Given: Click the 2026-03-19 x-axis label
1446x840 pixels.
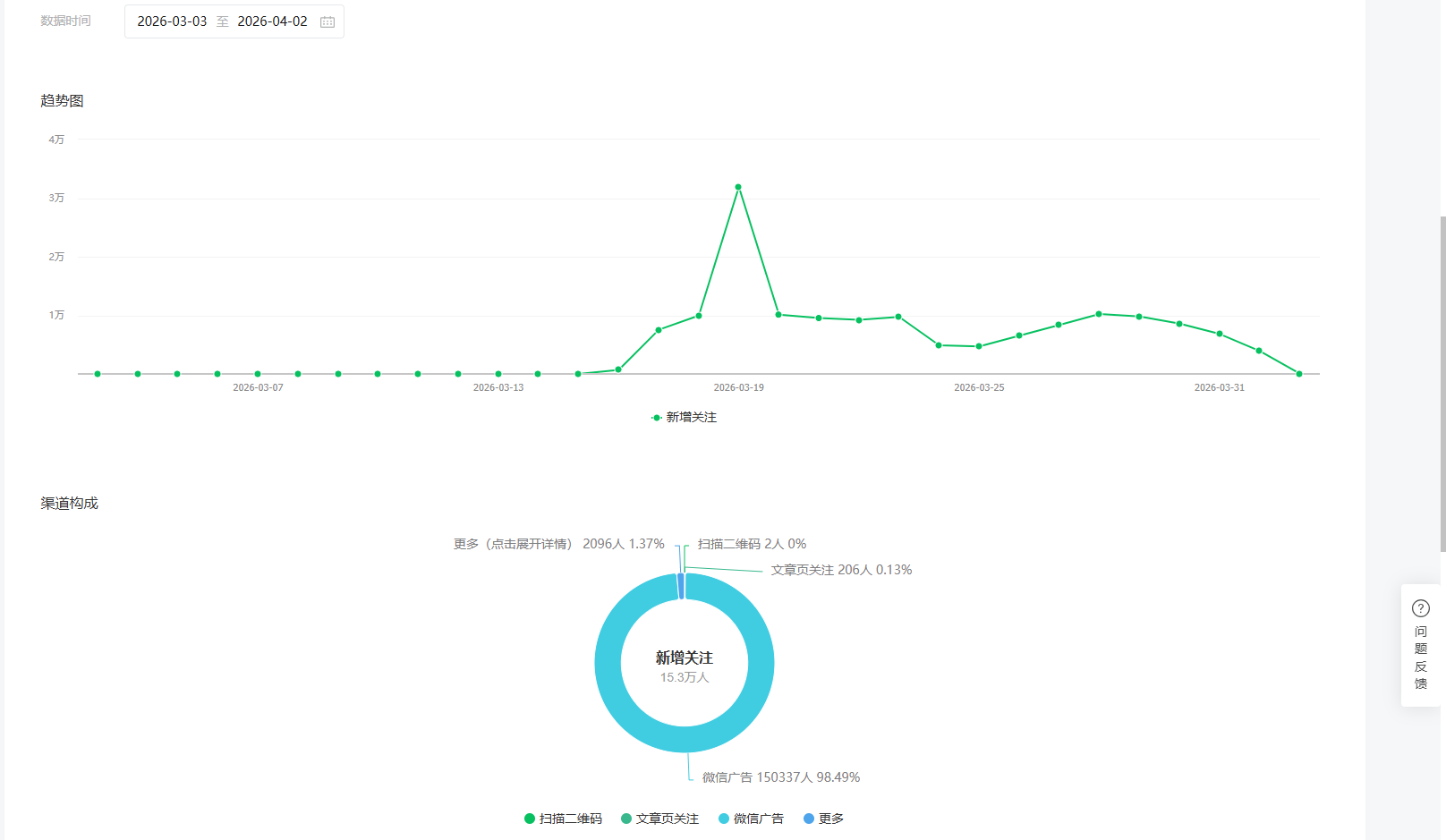Looking at the screenshot, I should tap(739, 387).
